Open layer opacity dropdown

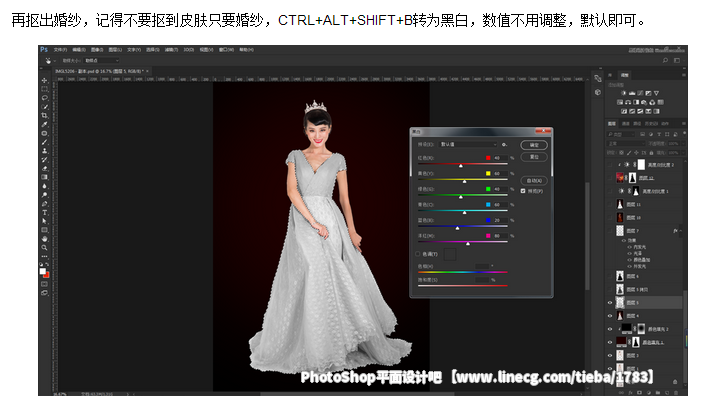pos(684,143)
